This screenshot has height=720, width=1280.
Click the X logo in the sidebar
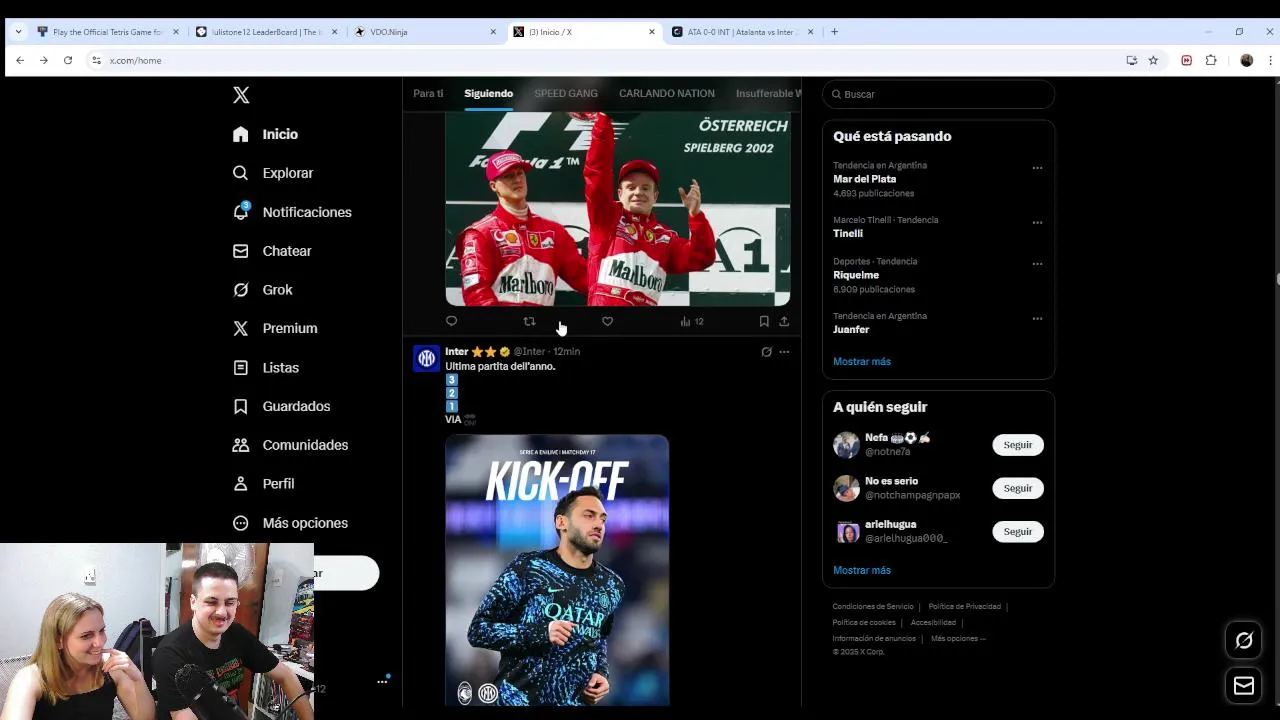(241, 95)
